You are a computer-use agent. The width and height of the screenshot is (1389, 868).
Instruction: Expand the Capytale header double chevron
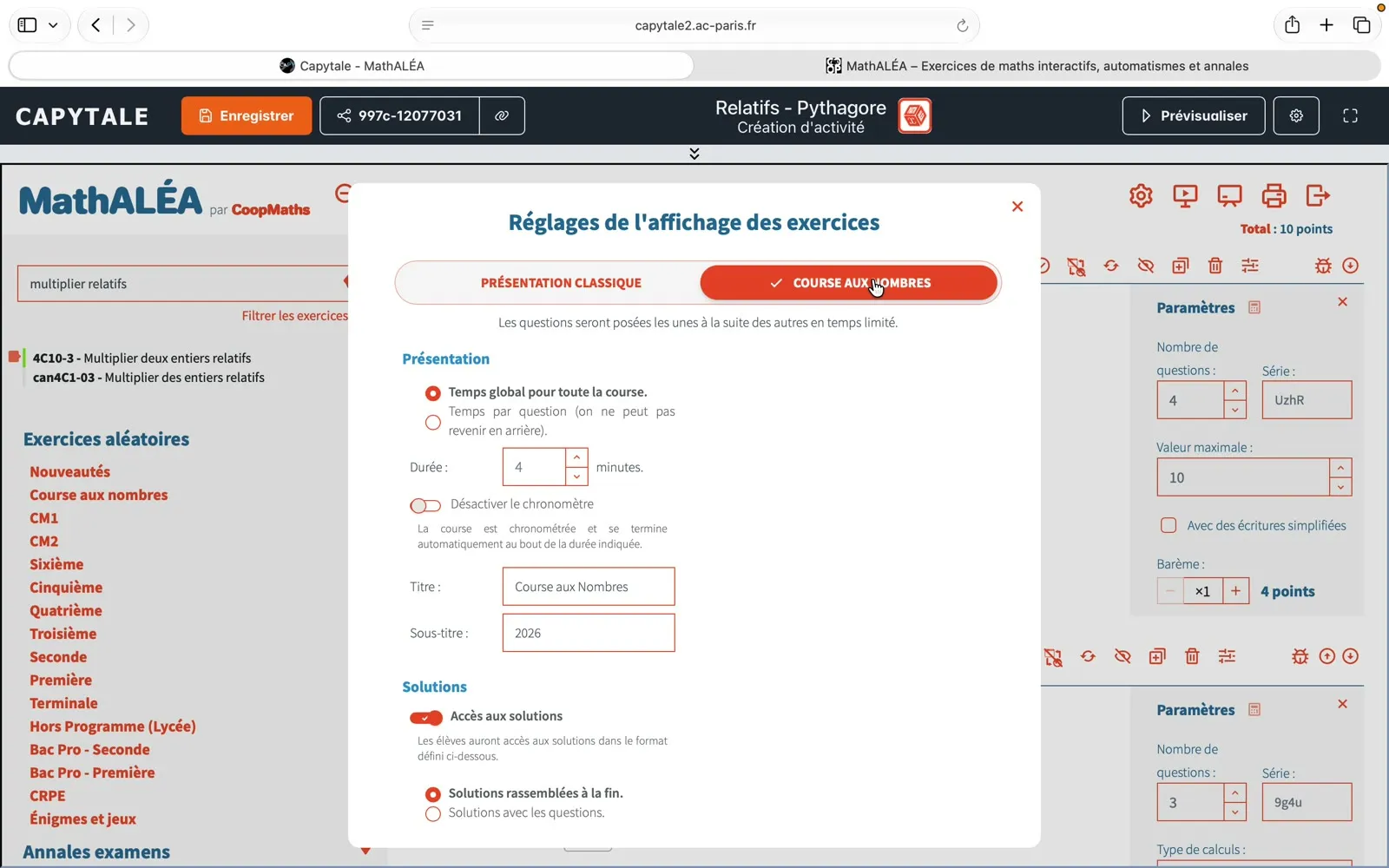[694, 154]
